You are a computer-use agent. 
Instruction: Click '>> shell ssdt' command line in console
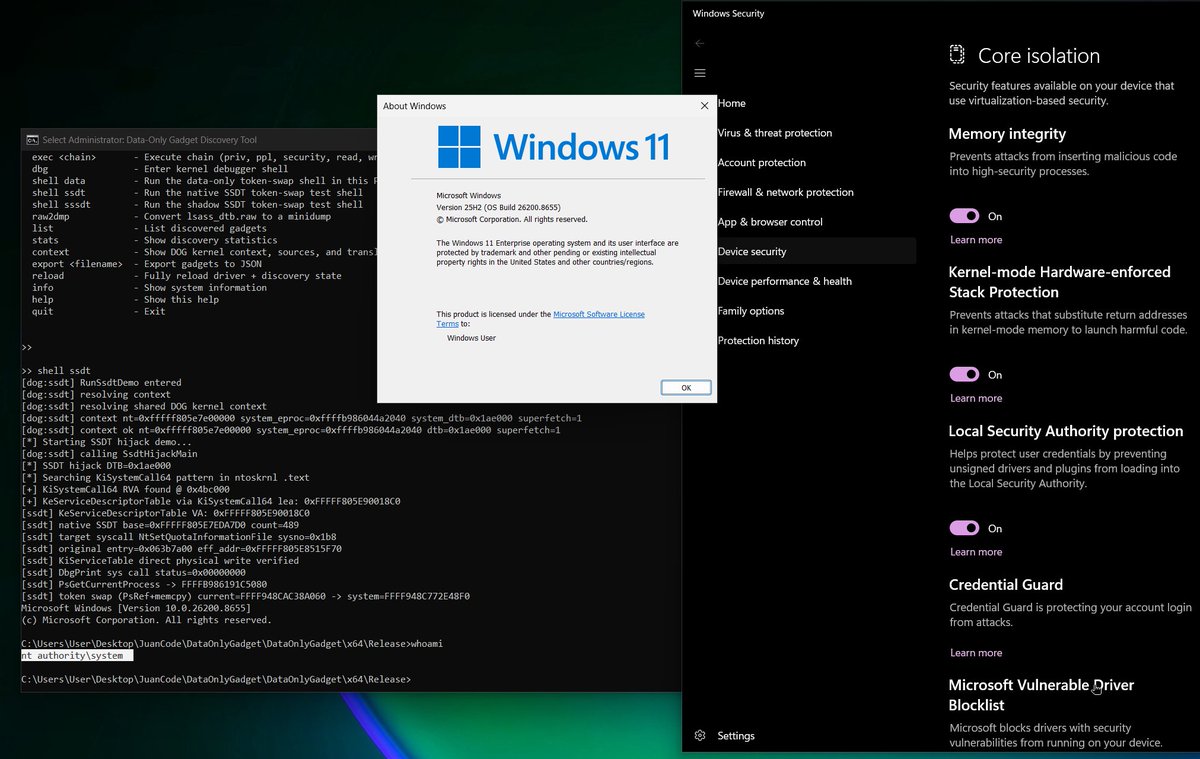pyautogui.click(x=56, y=370)
